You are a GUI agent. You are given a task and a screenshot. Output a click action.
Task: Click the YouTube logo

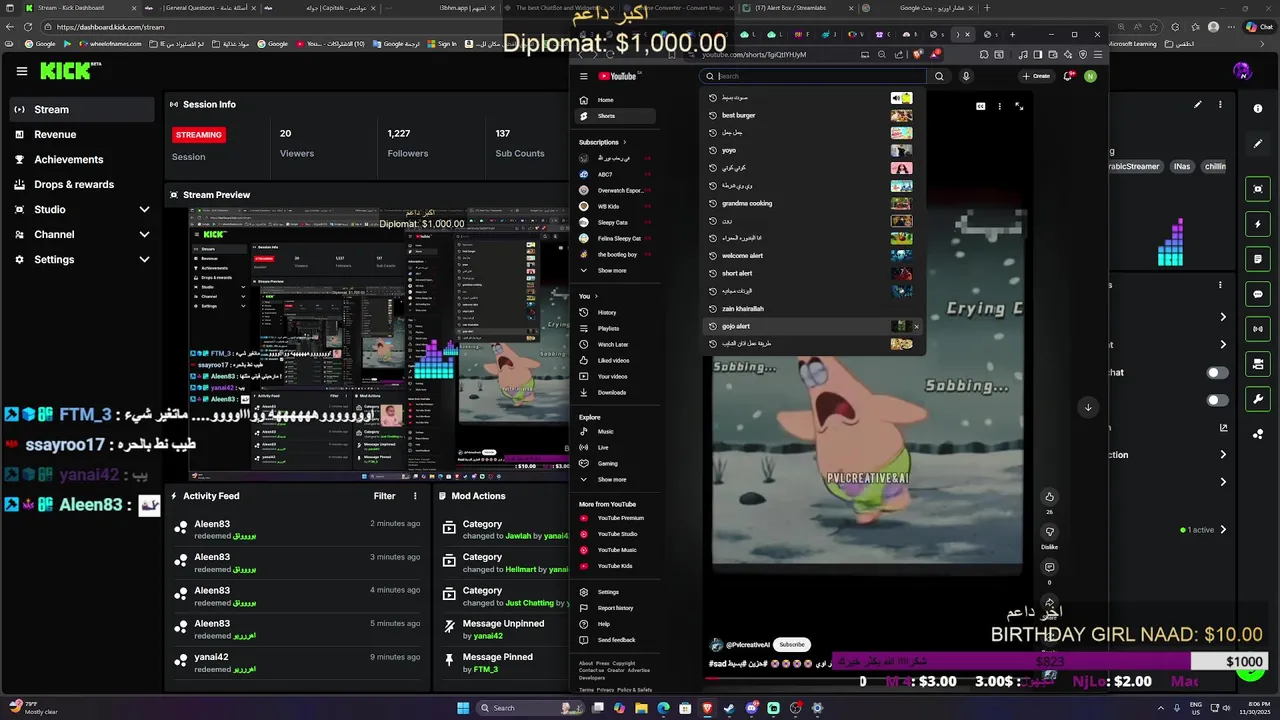(619, 76)
